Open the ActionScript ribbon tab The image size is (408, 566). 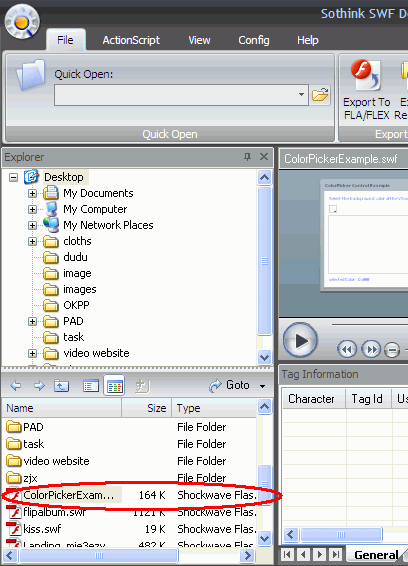pos(131,40)
